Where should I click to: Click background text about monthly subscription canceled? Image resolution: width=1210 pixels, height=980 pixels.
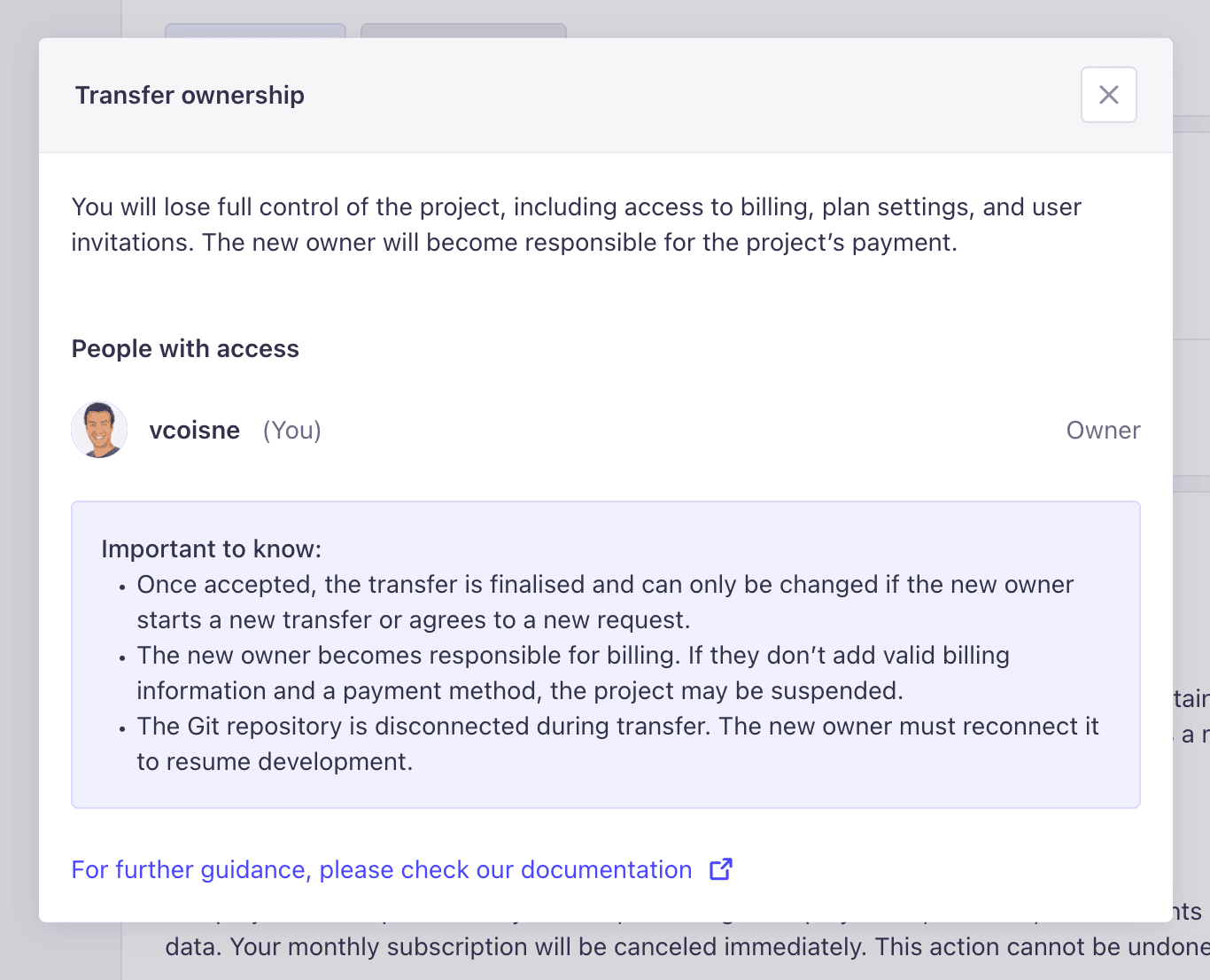click(x=687, y=947)
